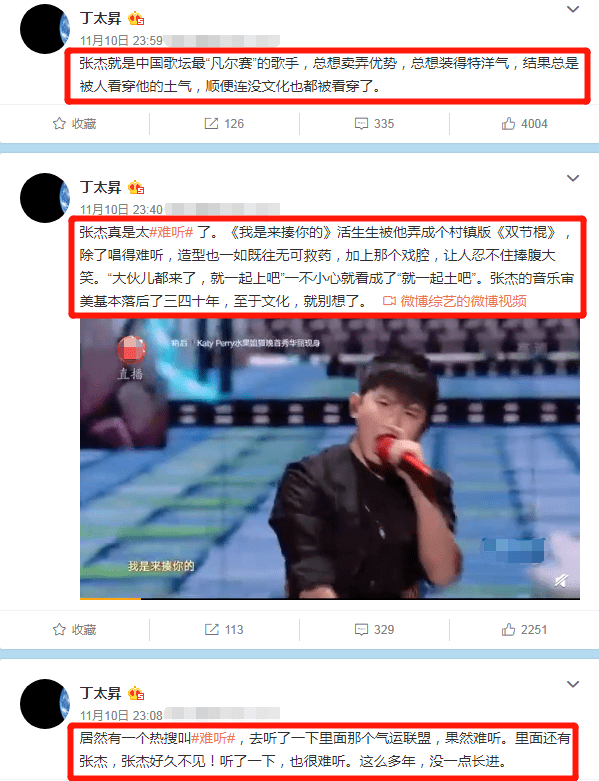Like the first post with 4004 likes

524,124
